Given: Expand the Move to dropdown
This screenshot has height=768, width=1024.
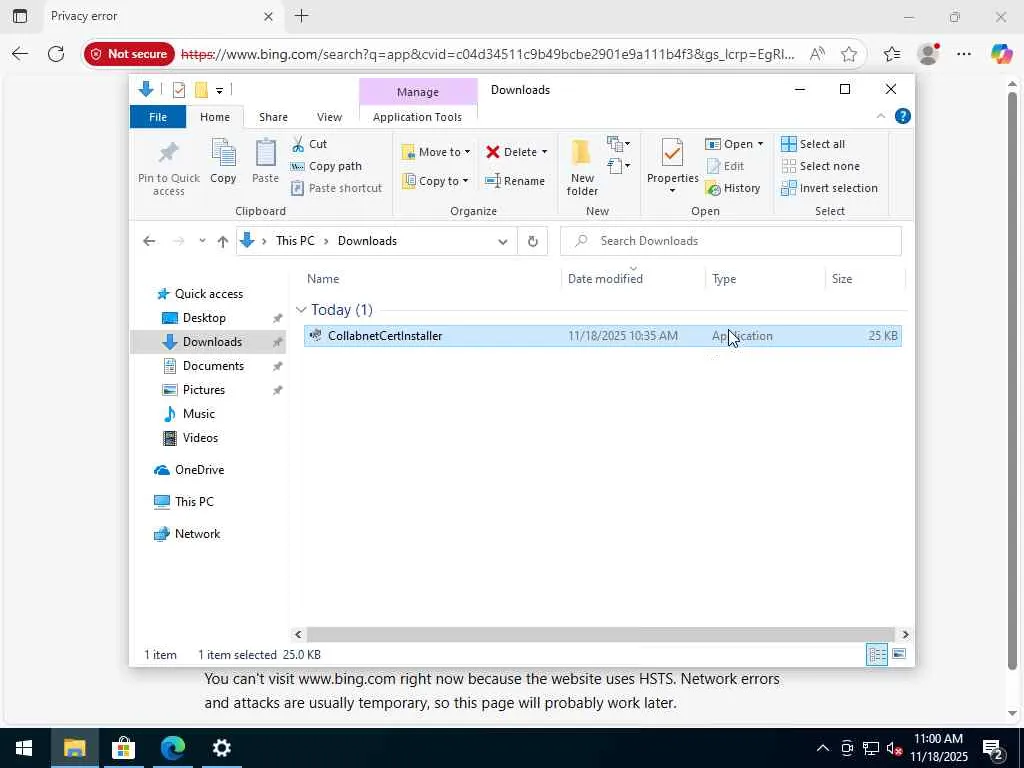Looking at the screenshot, I should coord(467,152).
